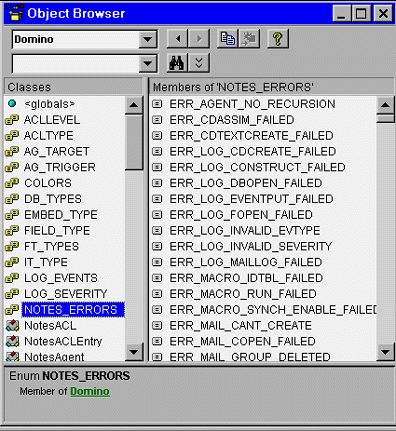Select NotesACLEntry class in Classes
This screenshot has height=431, width=396.
(x=63, y=341)
